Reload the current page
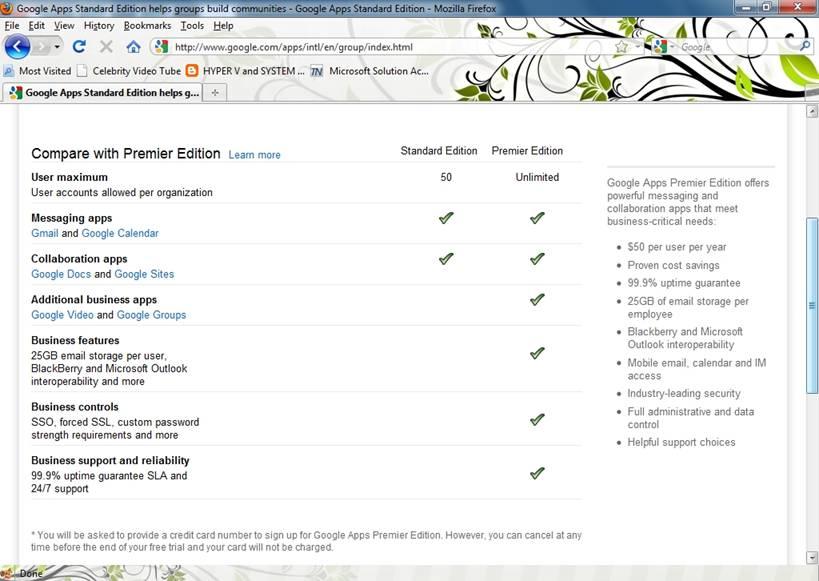The image size is (819, 581). coord(79,47)
